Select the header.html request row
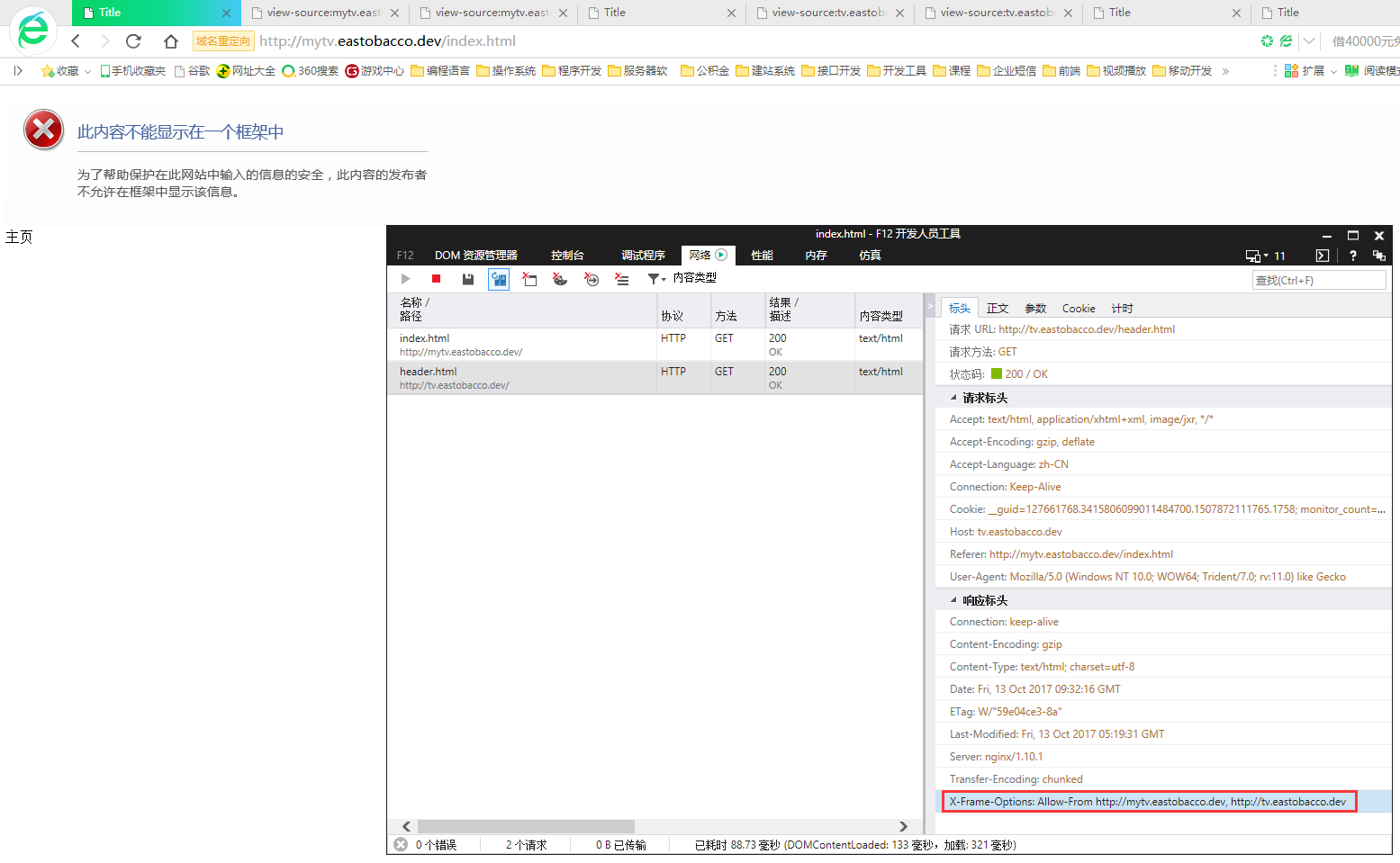This screenshot has height=863, width=1400. 522,378
